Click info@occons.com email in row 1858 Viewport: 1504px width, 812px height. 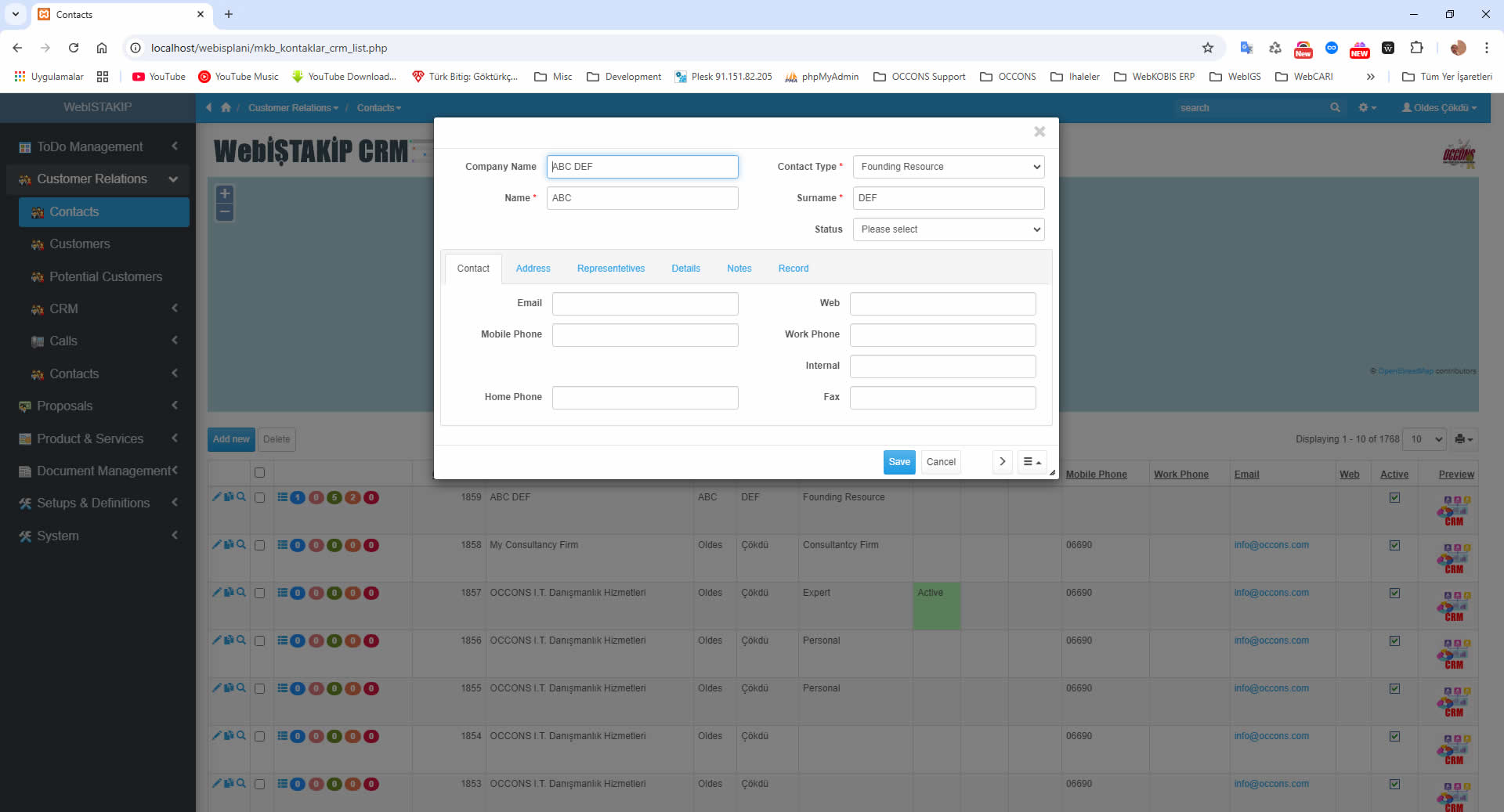(x=1271, y=545)
